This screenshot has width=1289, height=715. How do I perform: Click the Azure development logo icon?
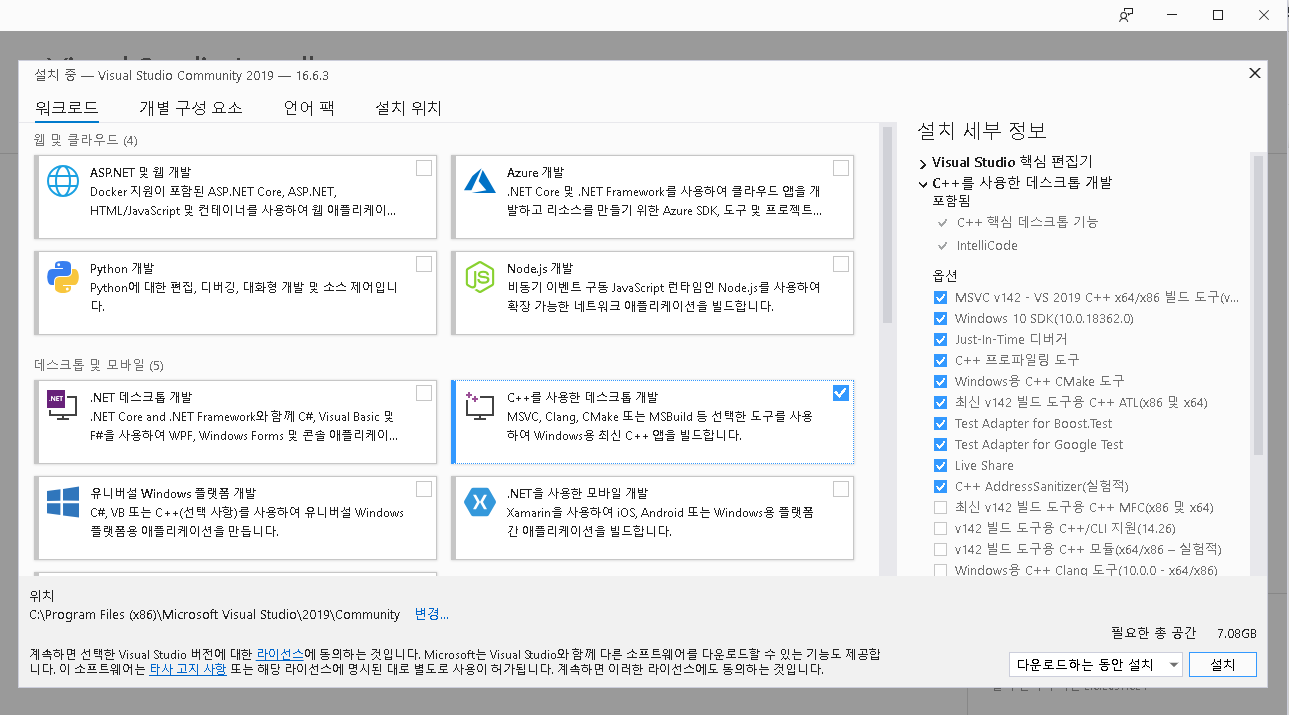pos(480,181)
